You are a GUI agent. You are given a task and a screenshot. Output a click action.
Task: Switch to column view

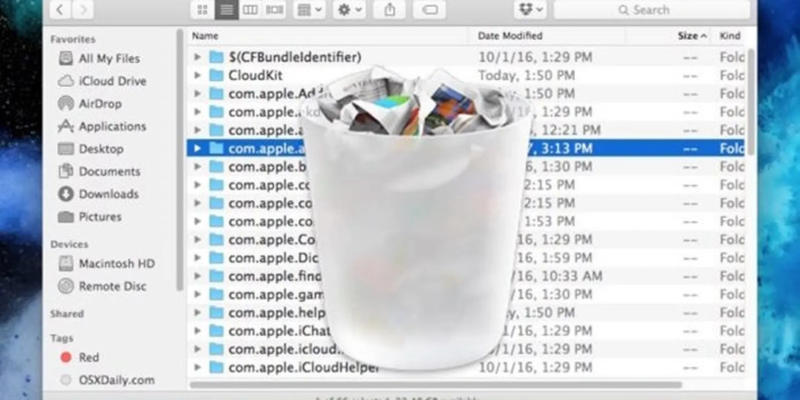point(250,10)
